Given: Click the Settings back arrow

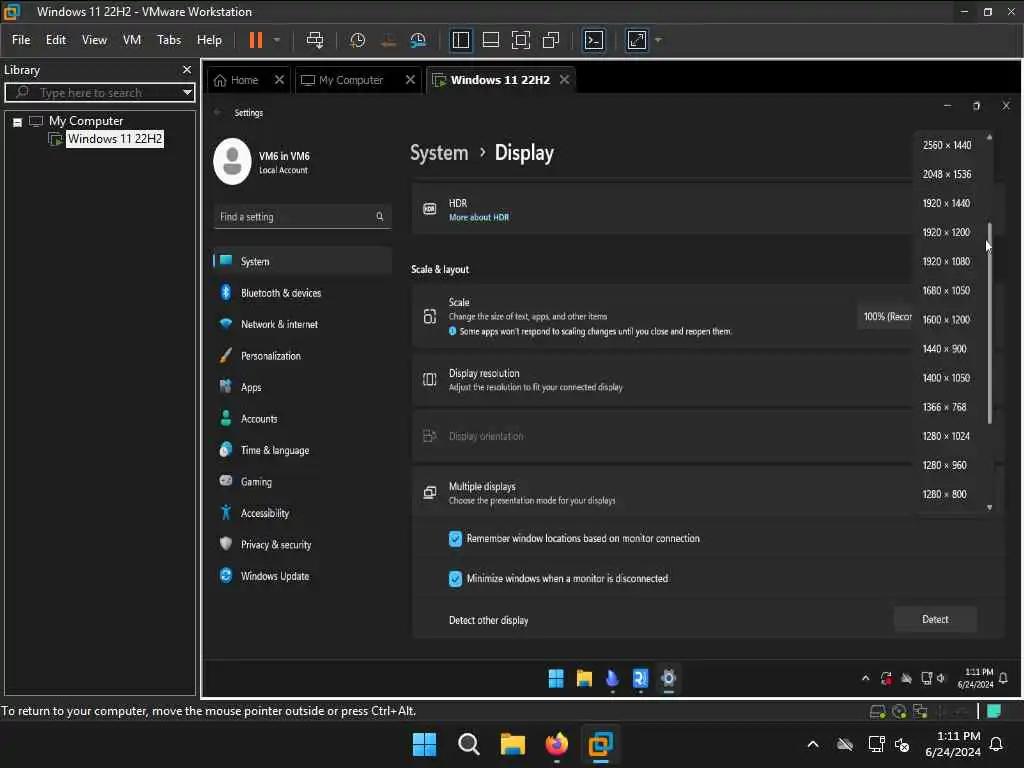Looking at the screenshot, I should coord(217,112).
